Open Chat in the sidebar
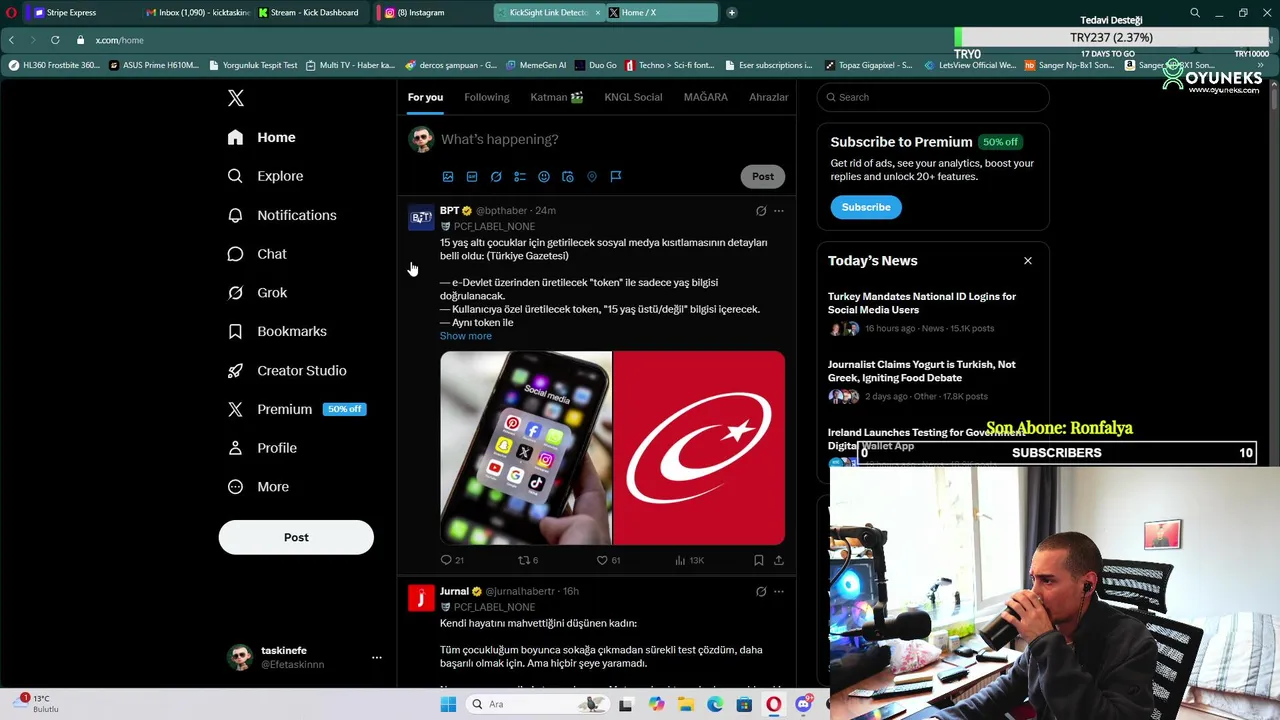1280x720 pixels. click(257, 254)
